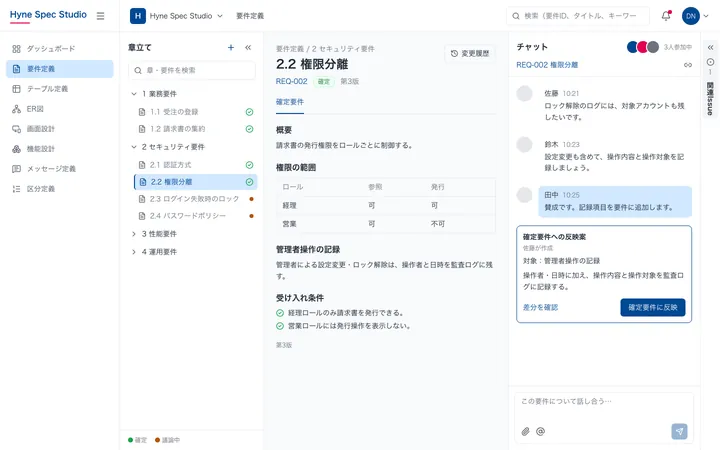
Task: Copy the chat link with the chain icon
Action: click(687, 65)
